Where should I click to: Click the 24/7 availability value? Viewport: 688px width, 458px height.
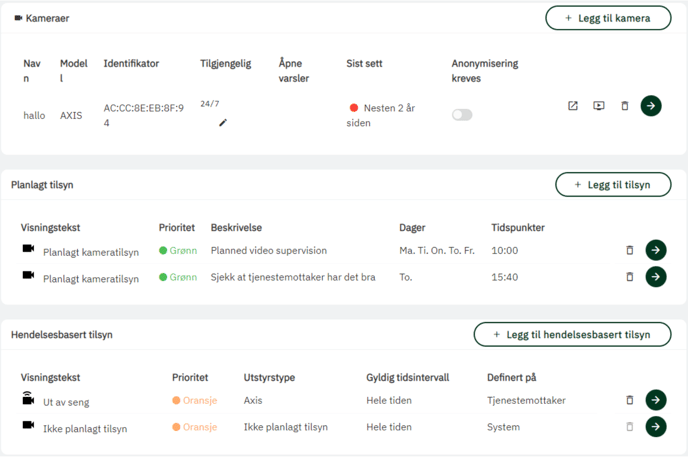click(210, 104)
